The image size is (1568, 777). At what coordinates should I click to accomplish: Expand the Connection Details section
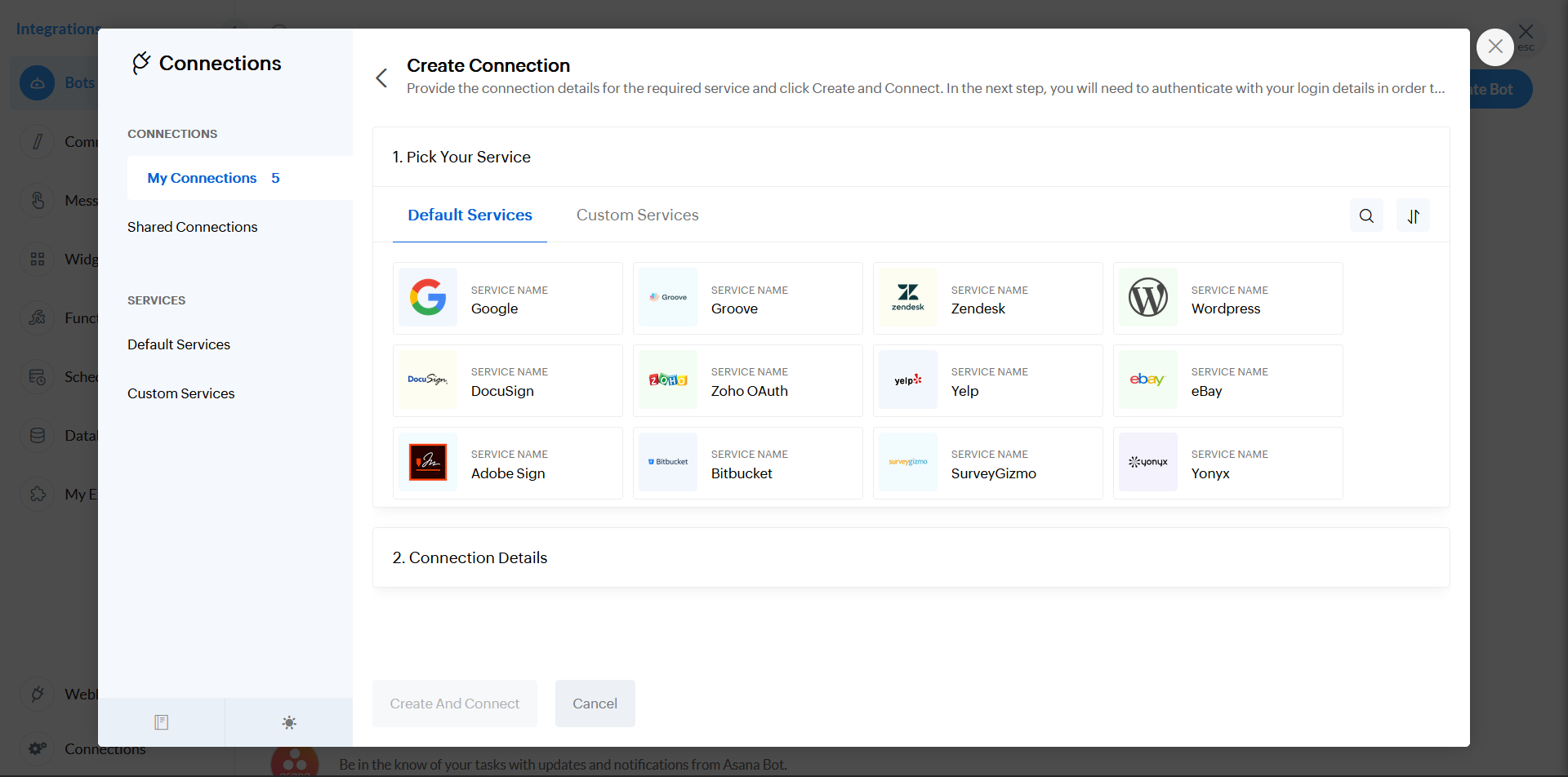coord(470,557)
